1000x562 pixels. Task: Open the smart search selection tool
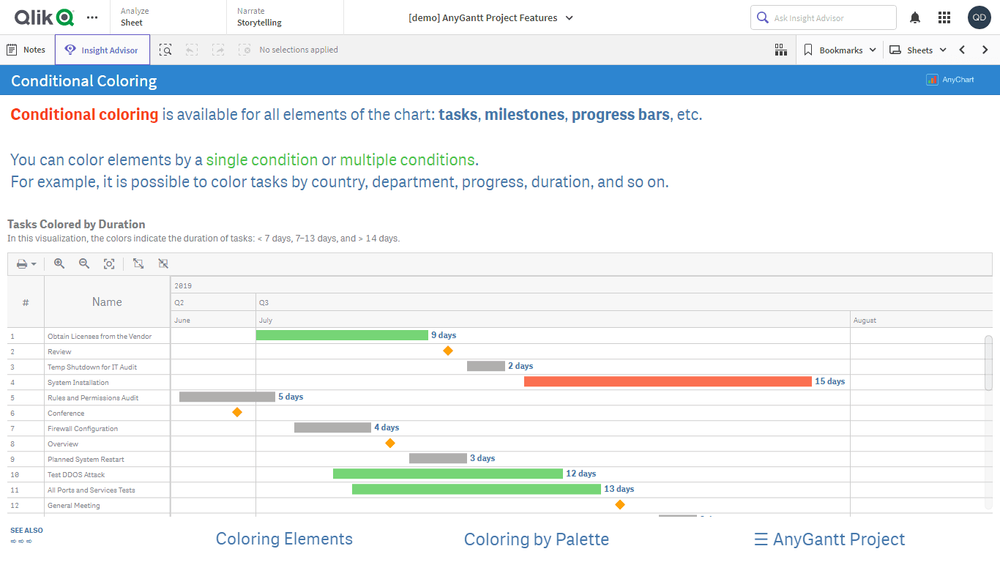pos(166,50)
